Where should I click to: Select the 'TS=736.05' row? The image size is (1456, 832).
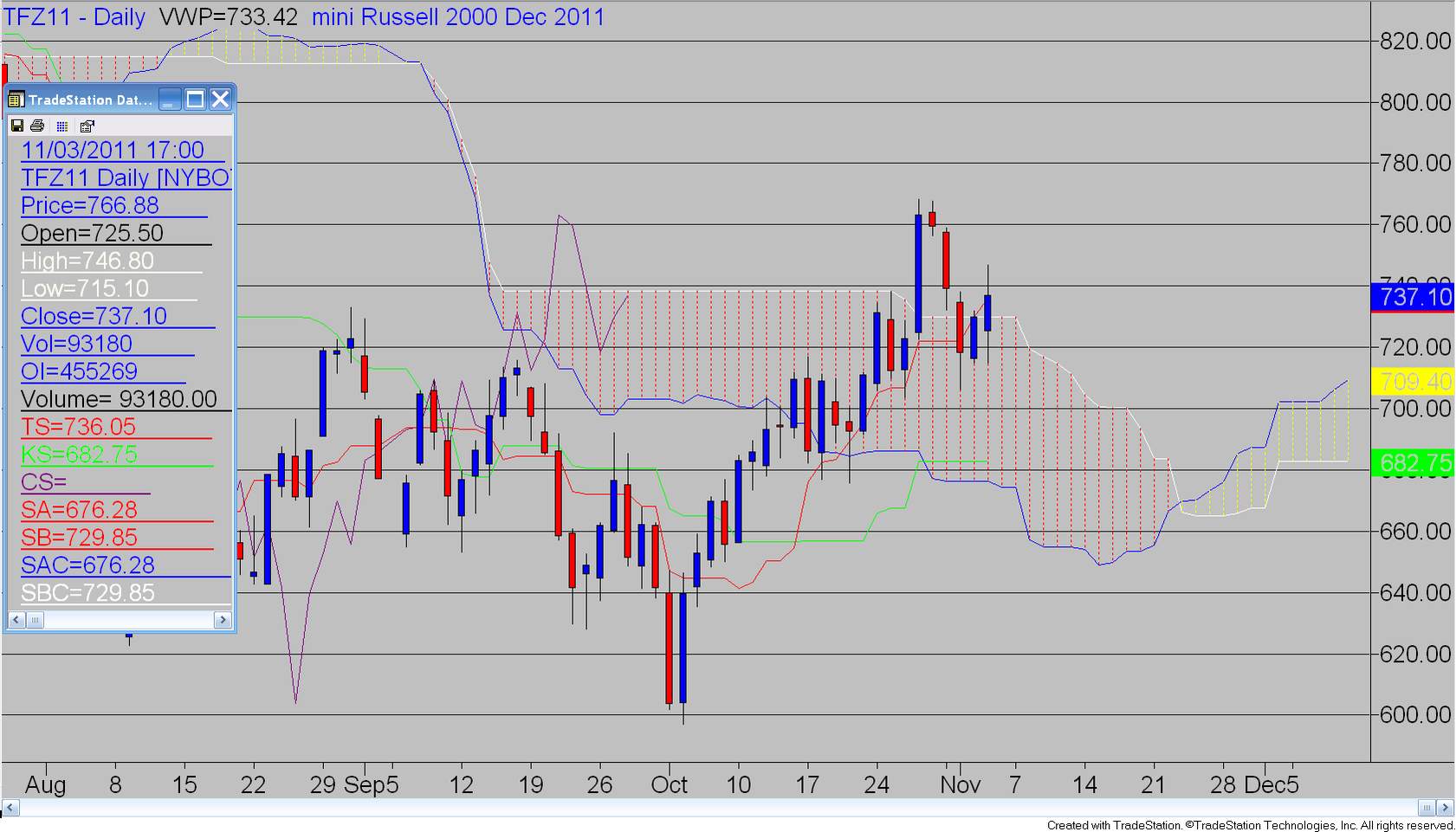(x=116, y=427)
